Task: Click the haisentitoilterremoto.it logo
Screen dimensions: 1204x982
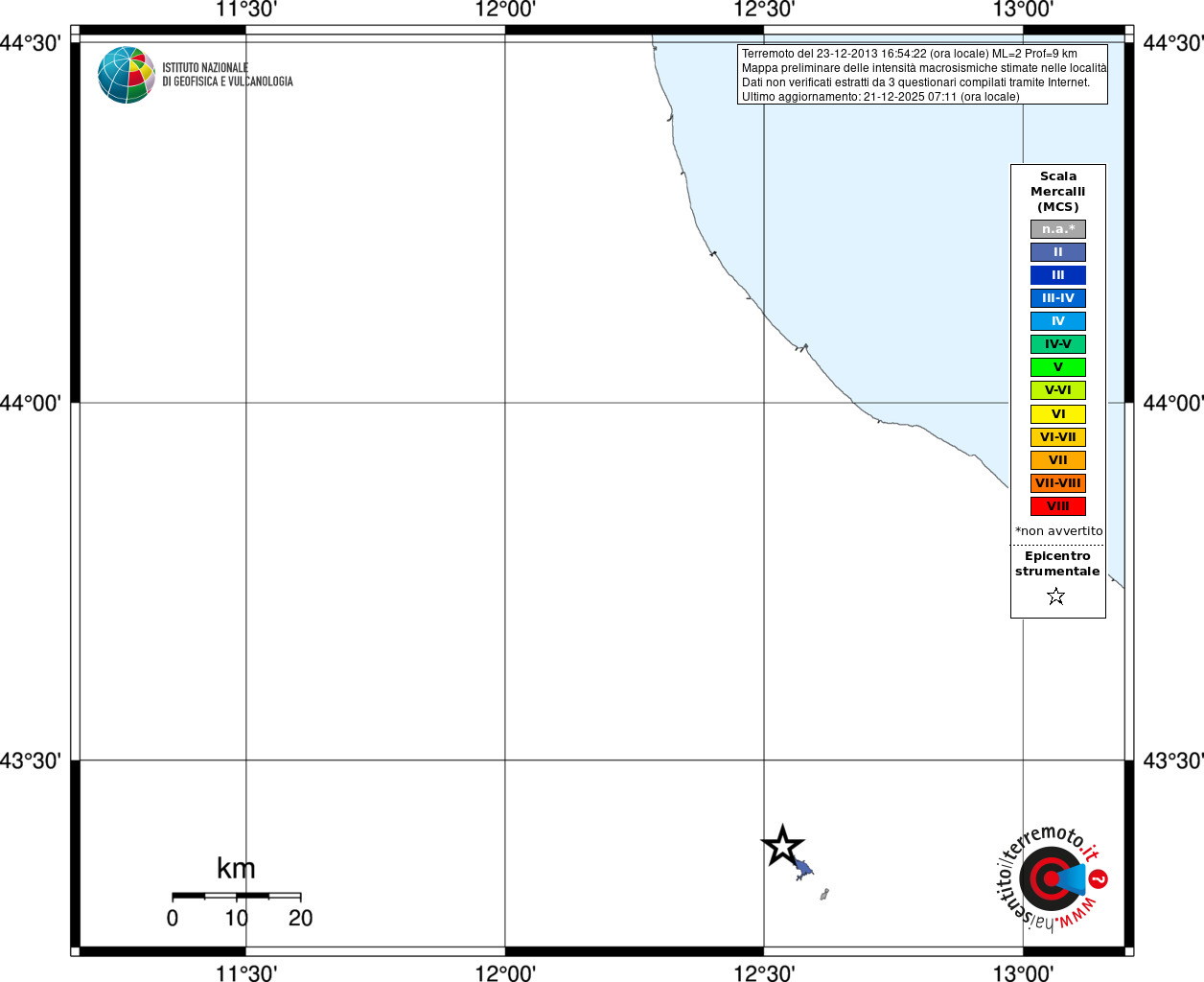Action: click(1052, 877)
